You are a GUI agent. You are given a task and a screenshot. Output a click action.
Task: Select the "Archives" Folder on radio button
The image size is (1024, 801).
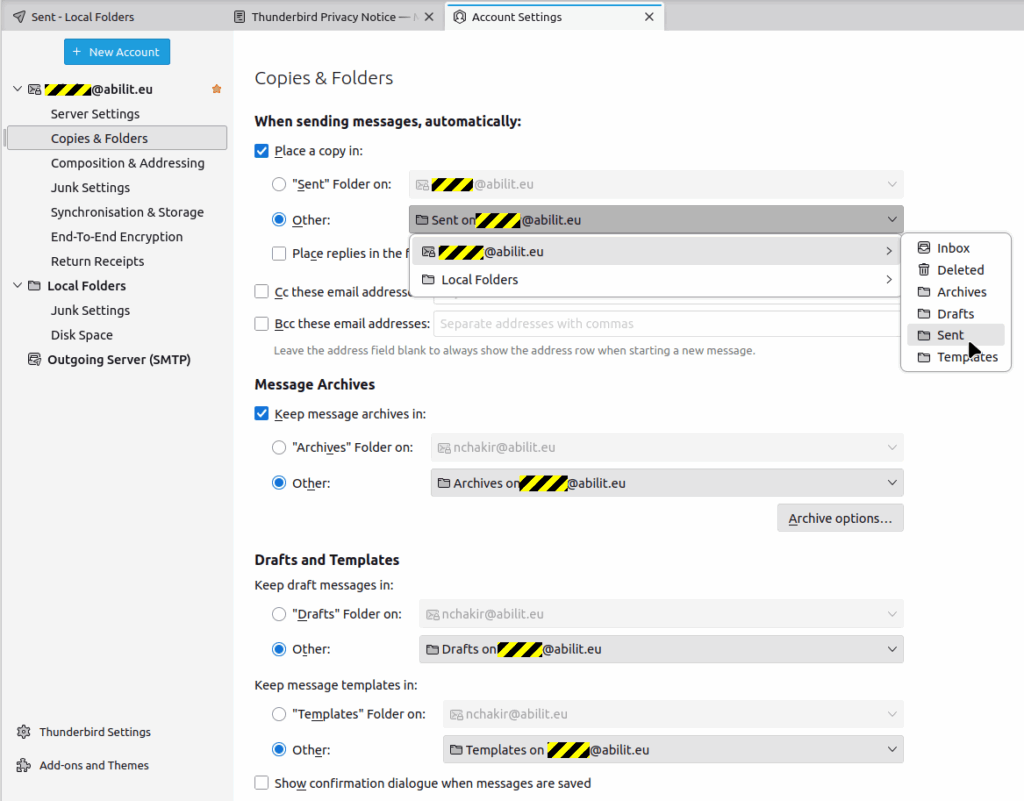[x=279, y=448]
